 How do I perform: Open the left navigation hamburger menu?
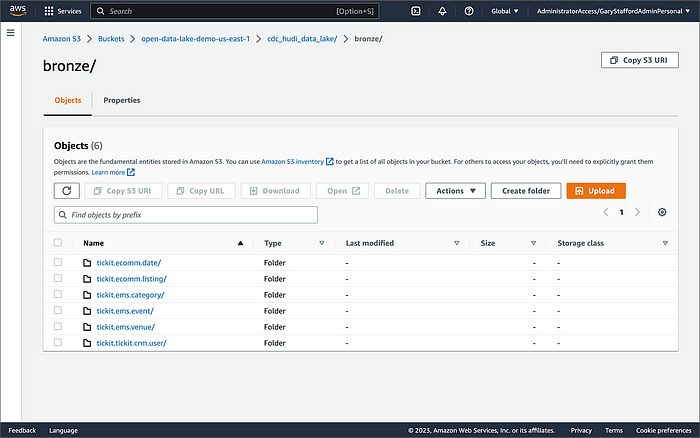(11, 33)
